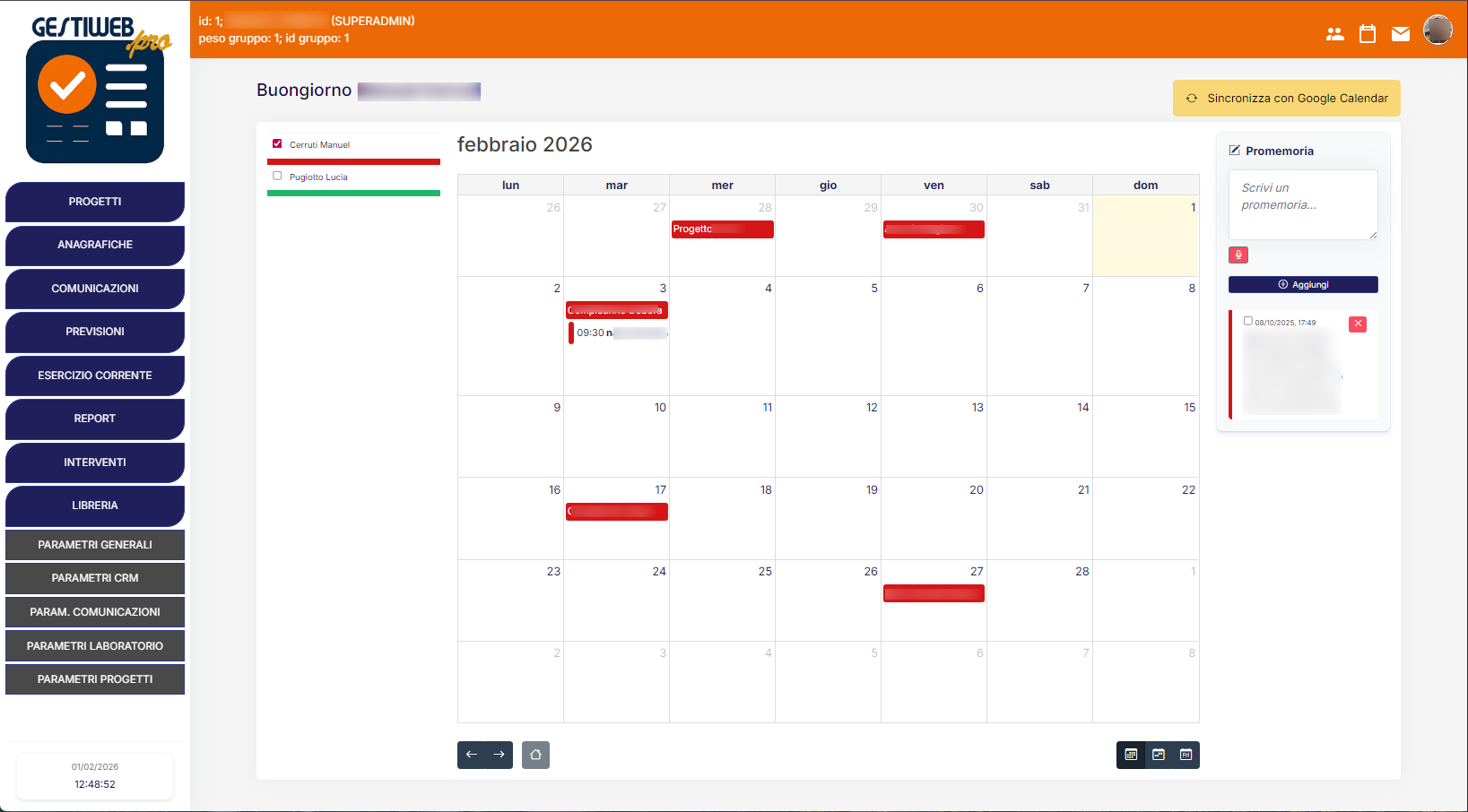Open the PROGETTI menu section

point(95,202)
